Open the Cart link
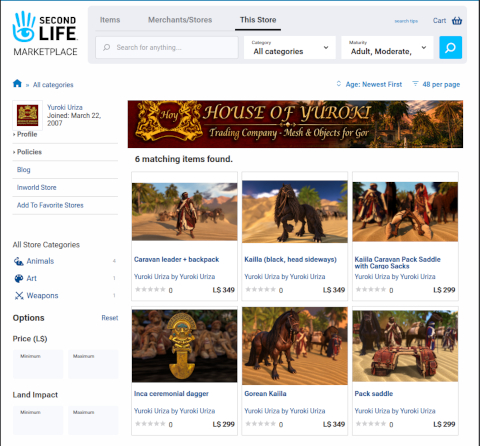 pyautogui.click(x=439, y=21)
